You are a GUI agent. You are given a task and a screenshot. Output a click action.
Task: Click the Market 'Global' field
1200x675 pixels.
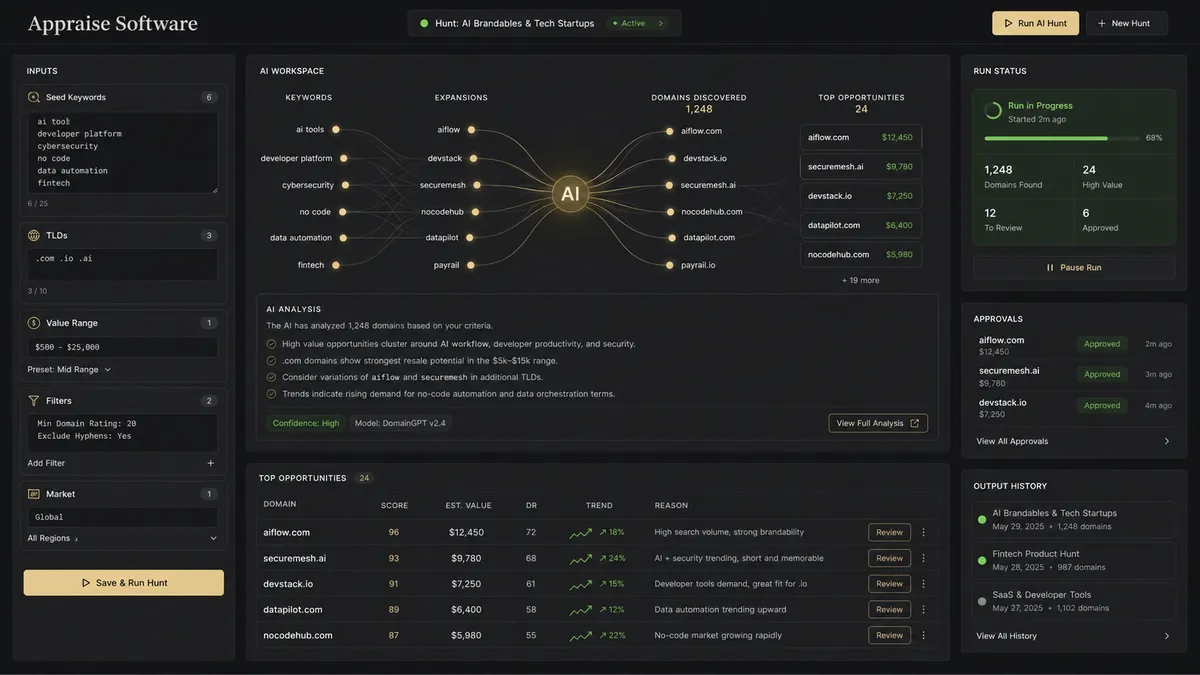[122, 517]
